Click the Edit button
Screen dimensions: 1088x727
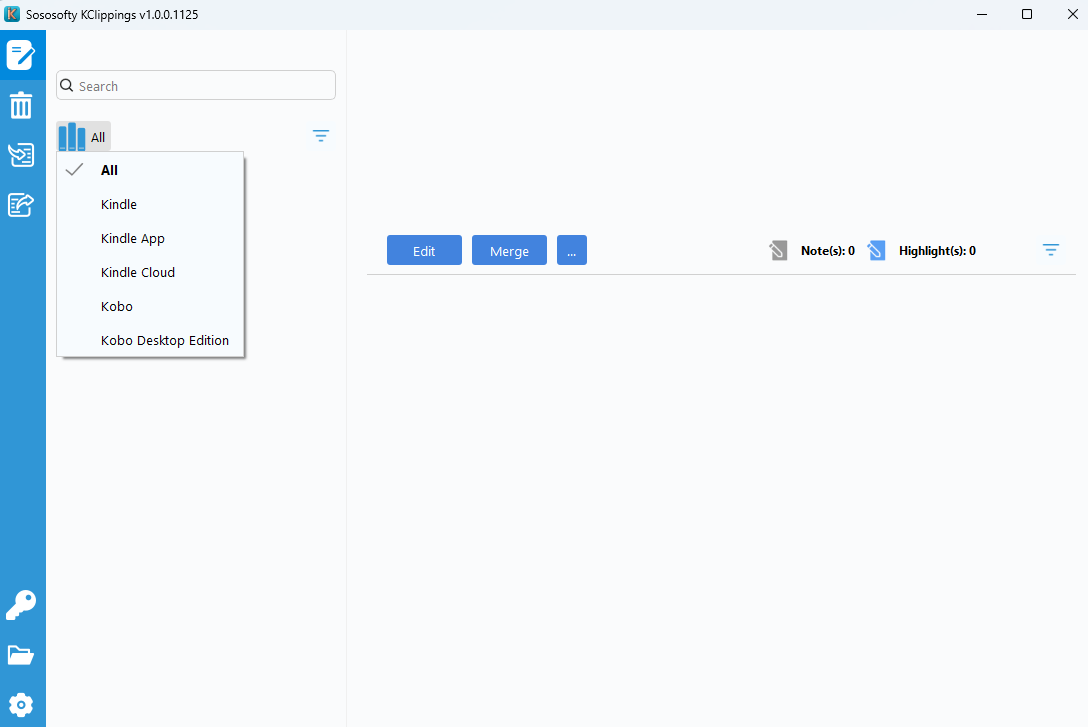click(x=424, y=250)
